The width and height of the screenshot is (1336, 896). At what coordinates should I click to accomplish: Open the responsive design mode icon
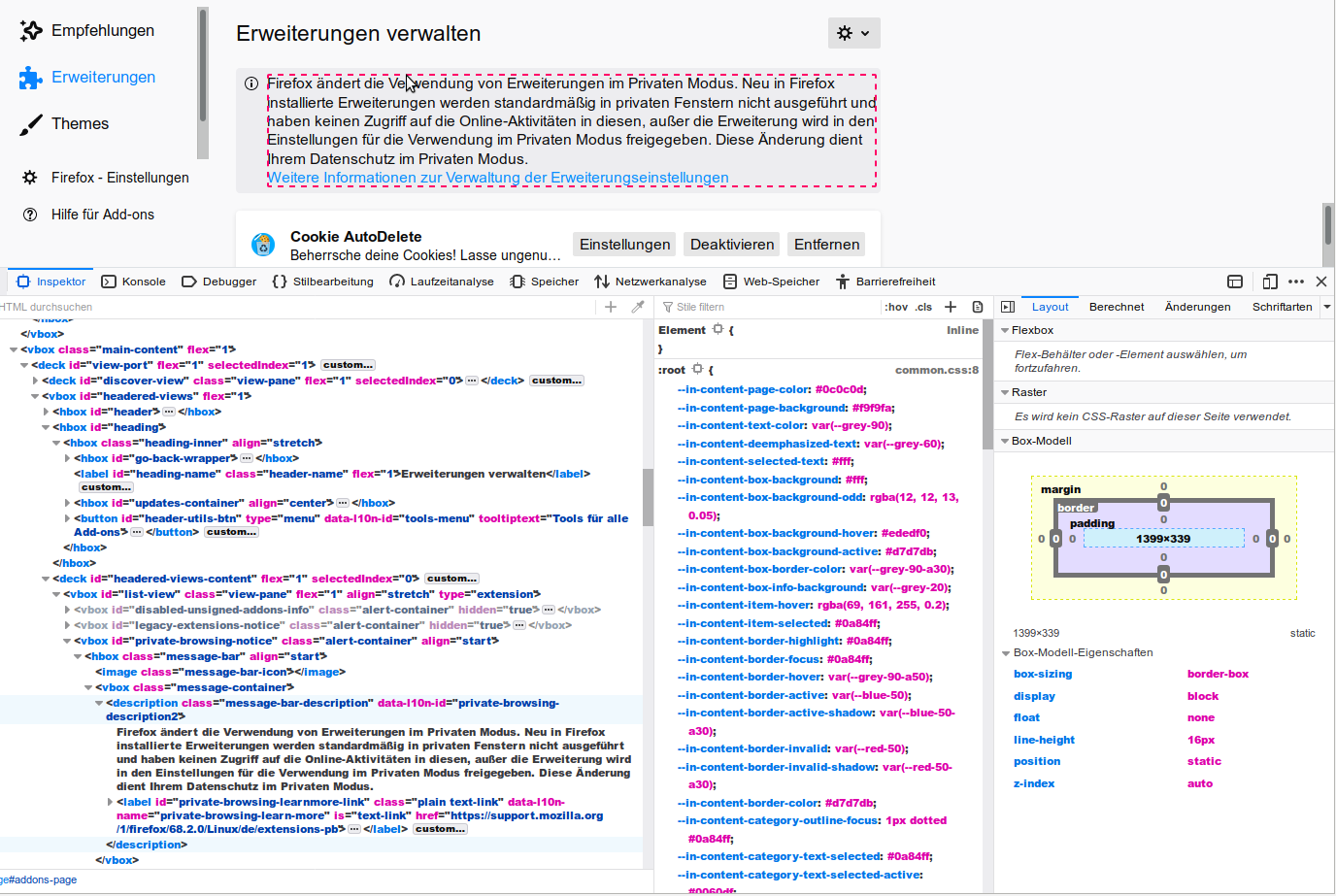point(1270,282)
